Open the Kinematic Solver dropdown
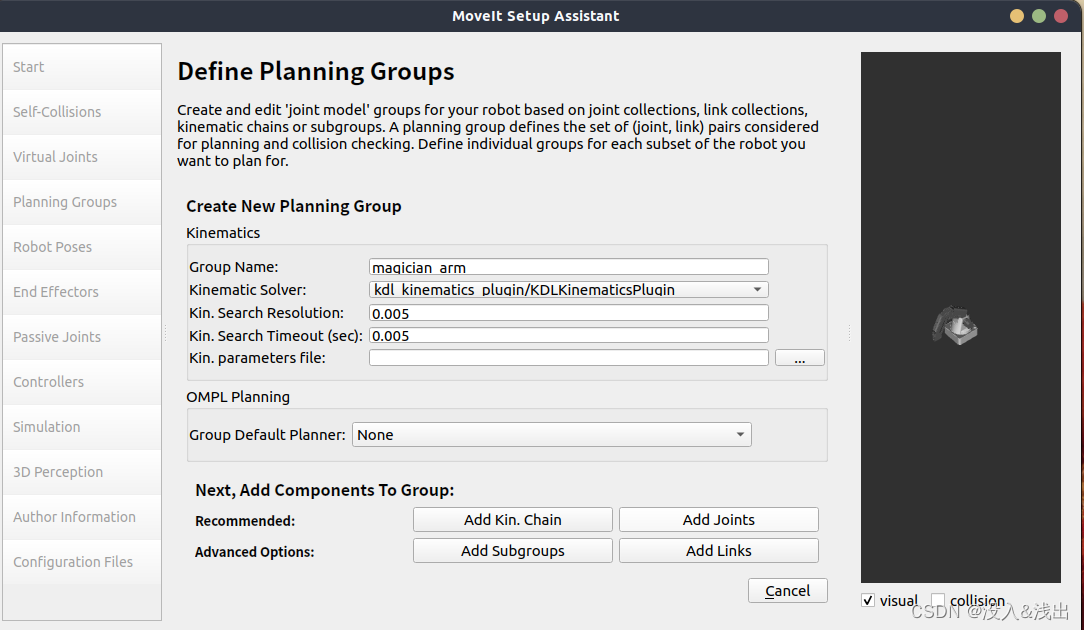This screenshot has width=1084, height=630. tap(568, 290)
